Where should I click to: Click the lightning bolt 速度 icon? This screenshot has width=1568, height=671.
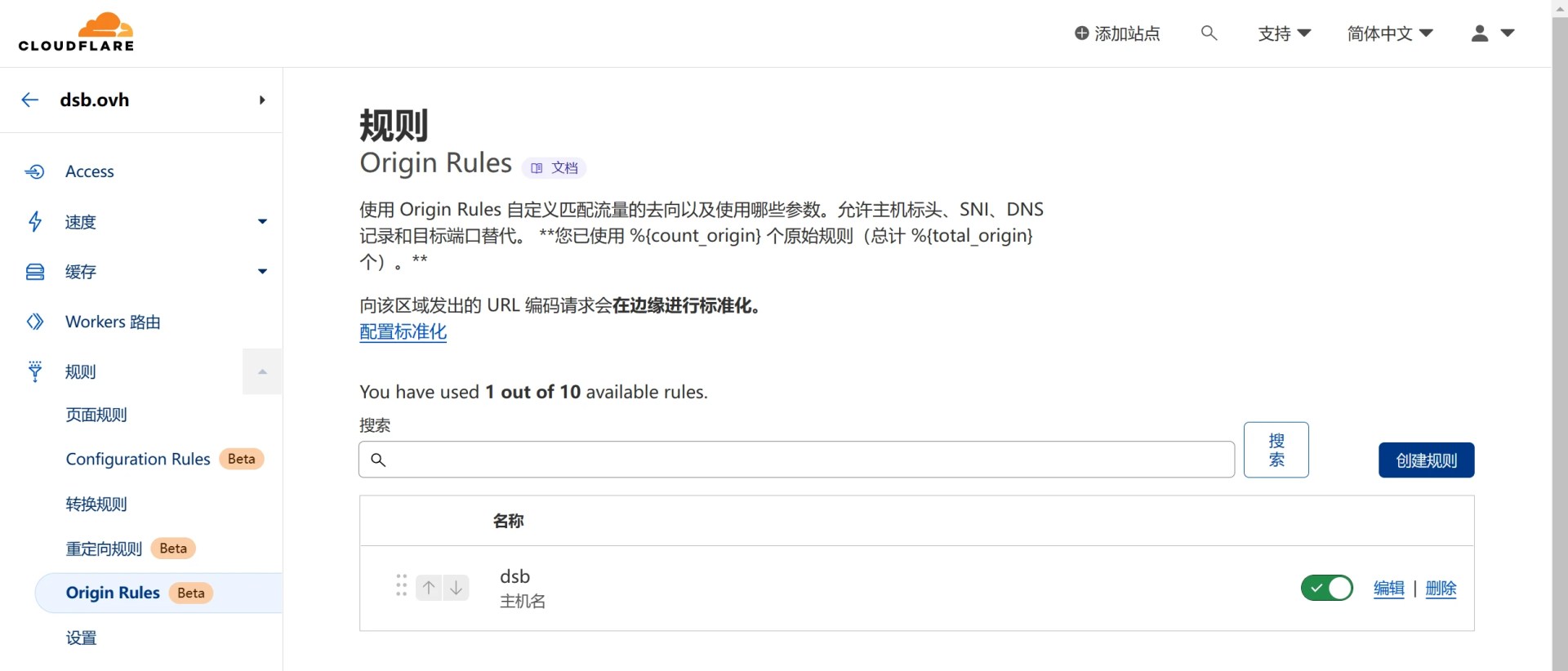coord(35,221)
